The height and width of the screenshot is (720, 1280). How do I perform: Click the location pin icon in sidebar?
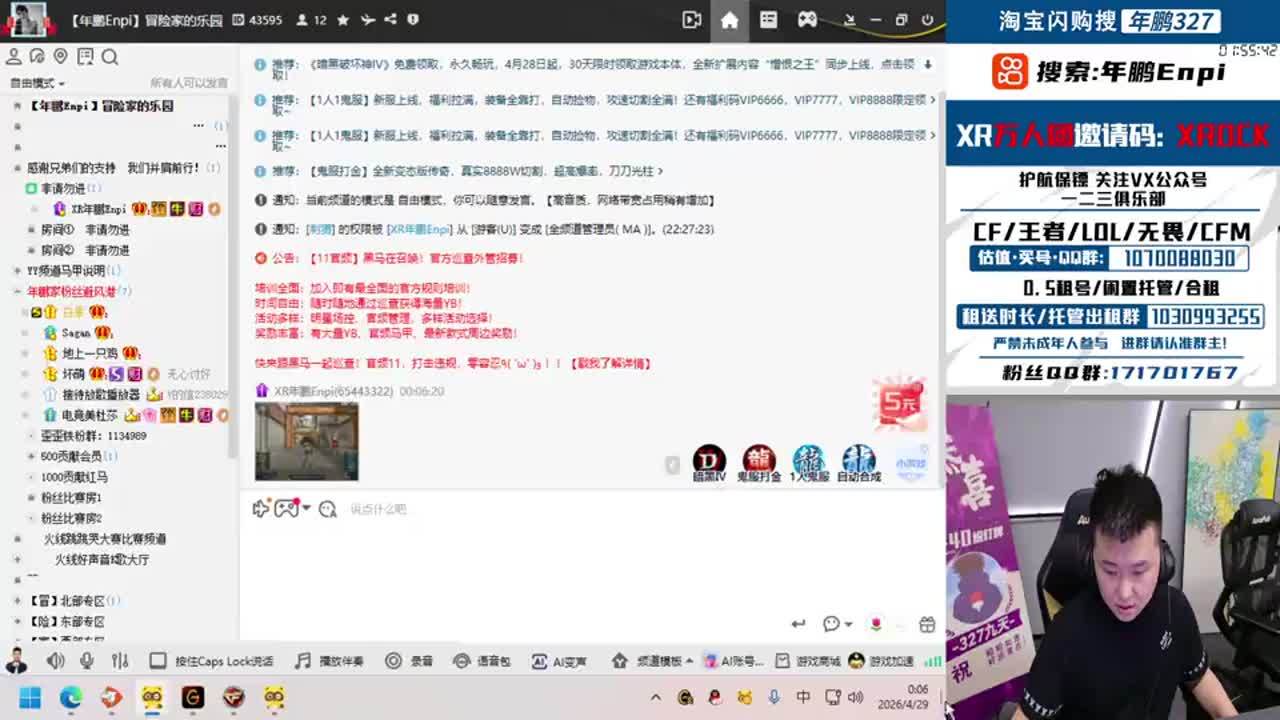[61, 57]
